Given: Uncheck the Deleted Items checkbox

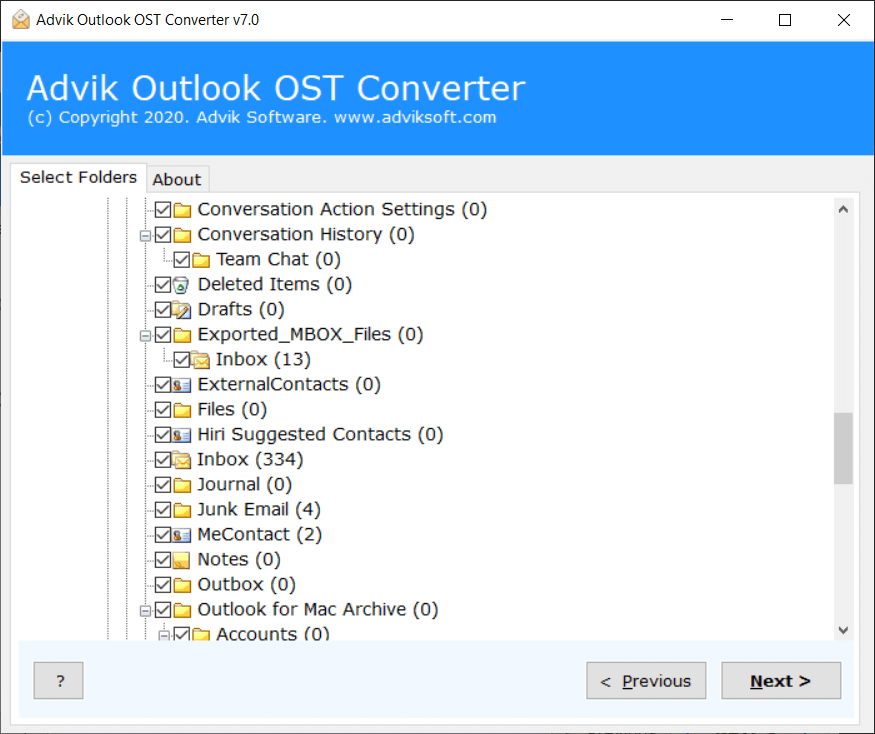Looking at the screenshot, I should (x=163, y=285).
